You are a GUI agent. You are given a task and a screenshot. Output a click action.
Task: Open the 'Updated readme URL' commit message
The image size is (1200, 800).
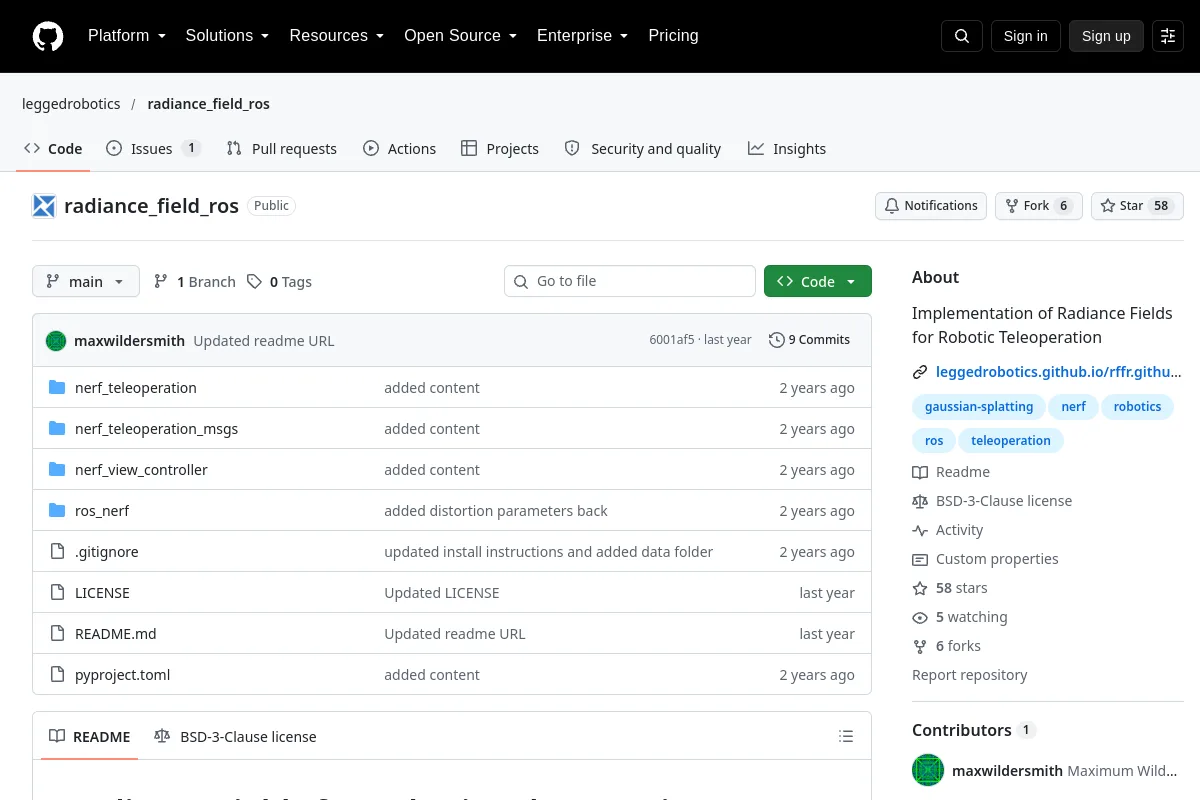click(264, 341)
